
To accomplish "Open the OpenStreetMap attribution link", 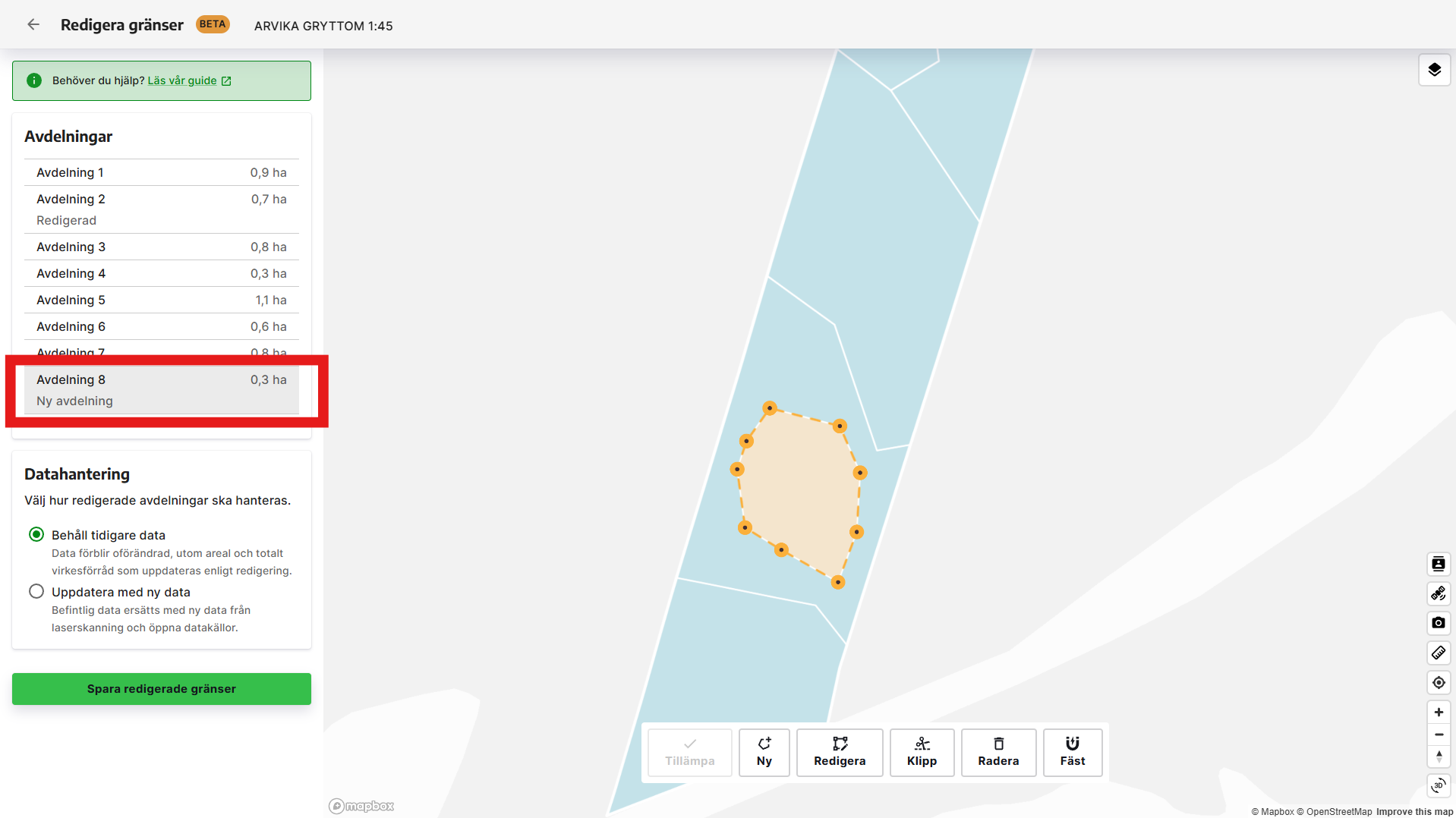I will coord(1334,811).
